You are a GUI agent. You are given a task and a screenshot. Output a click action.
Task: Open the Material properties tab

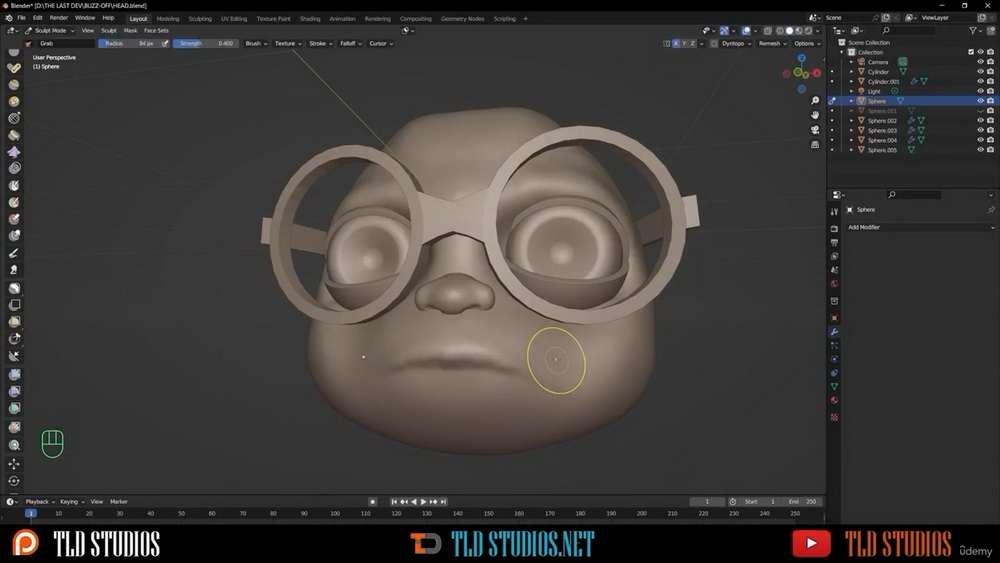point(834,400)
